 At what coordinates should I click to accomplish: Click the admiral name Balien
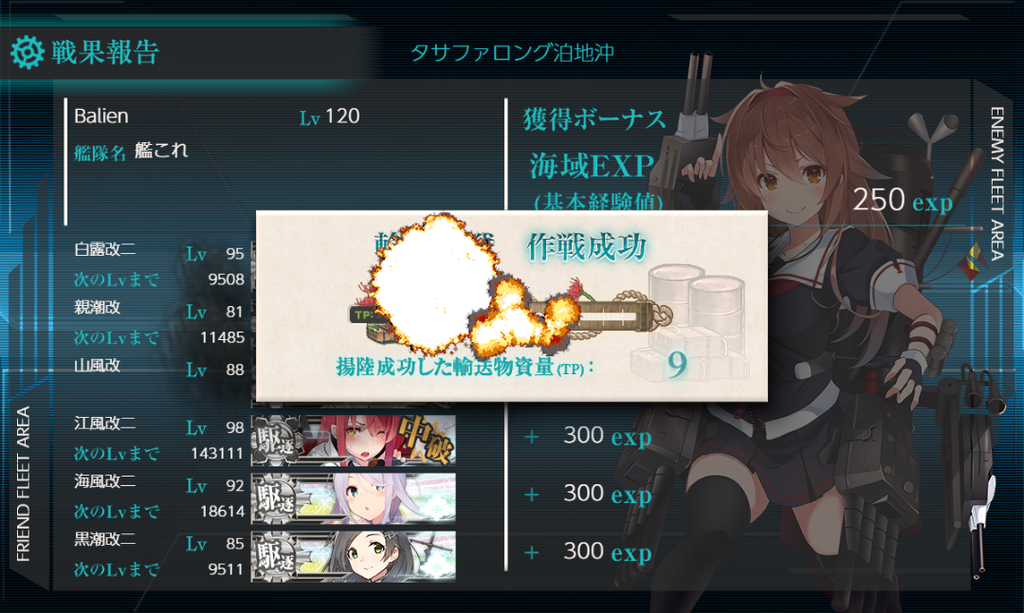101,116
